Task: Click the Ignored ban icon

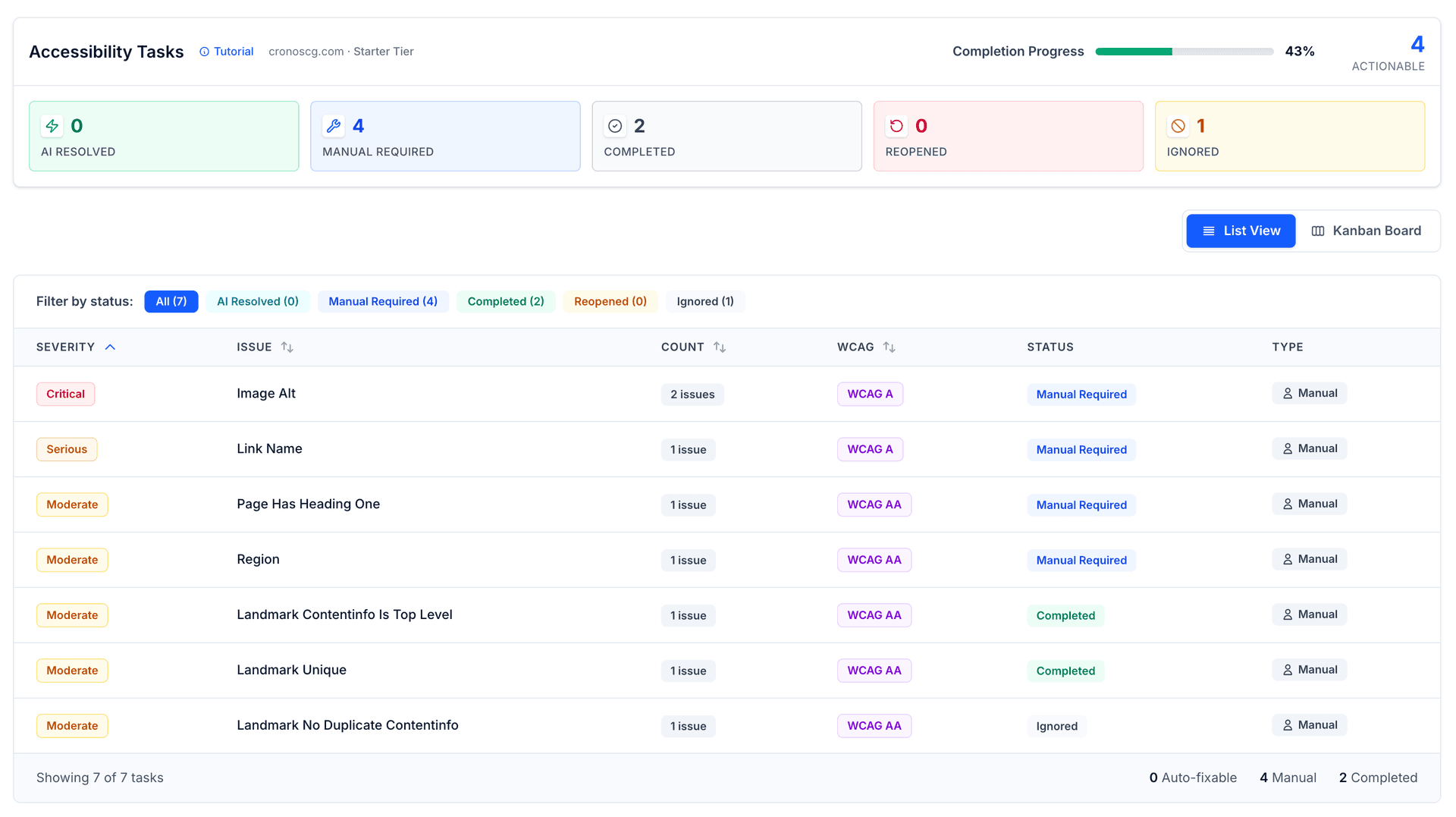Action: point(1178,126)
